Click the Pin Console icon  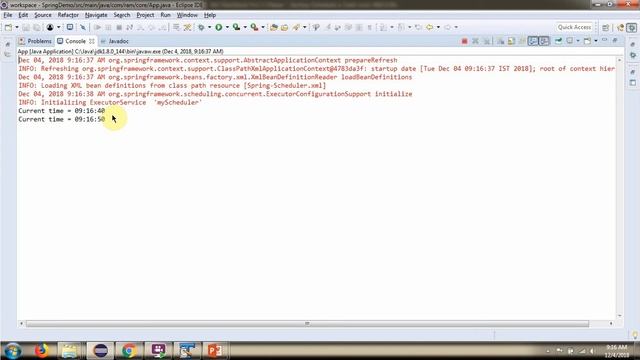point(558,41)
